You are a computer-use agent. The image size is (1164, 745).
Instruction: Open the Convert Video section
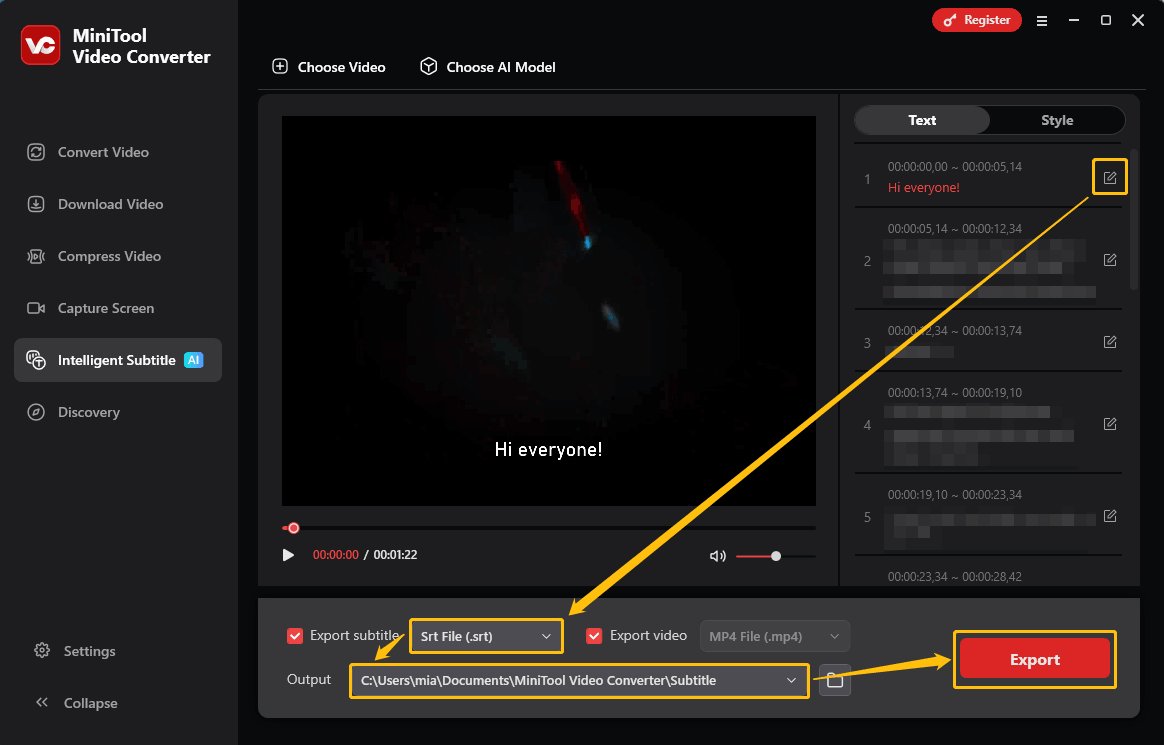[100, 152]
